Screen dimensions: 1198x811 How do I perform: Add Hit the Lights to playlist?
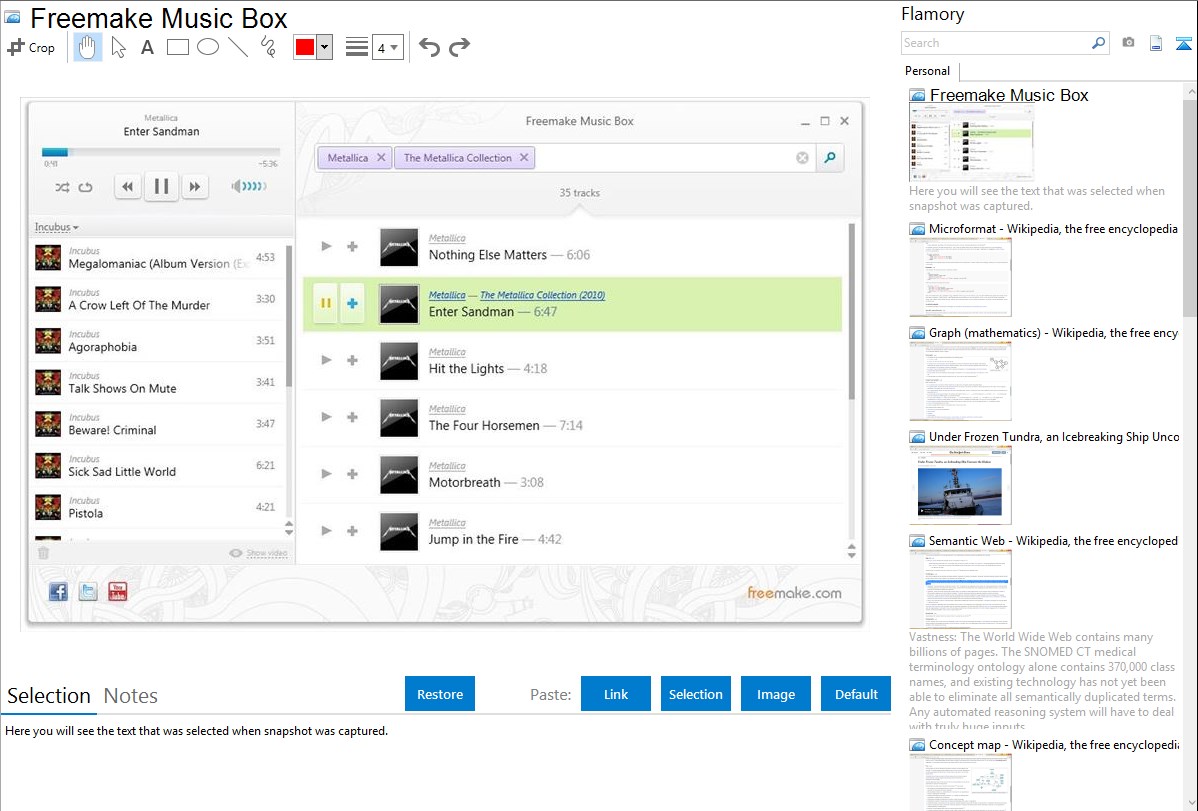pyautogui.click(x=352, y=360)
